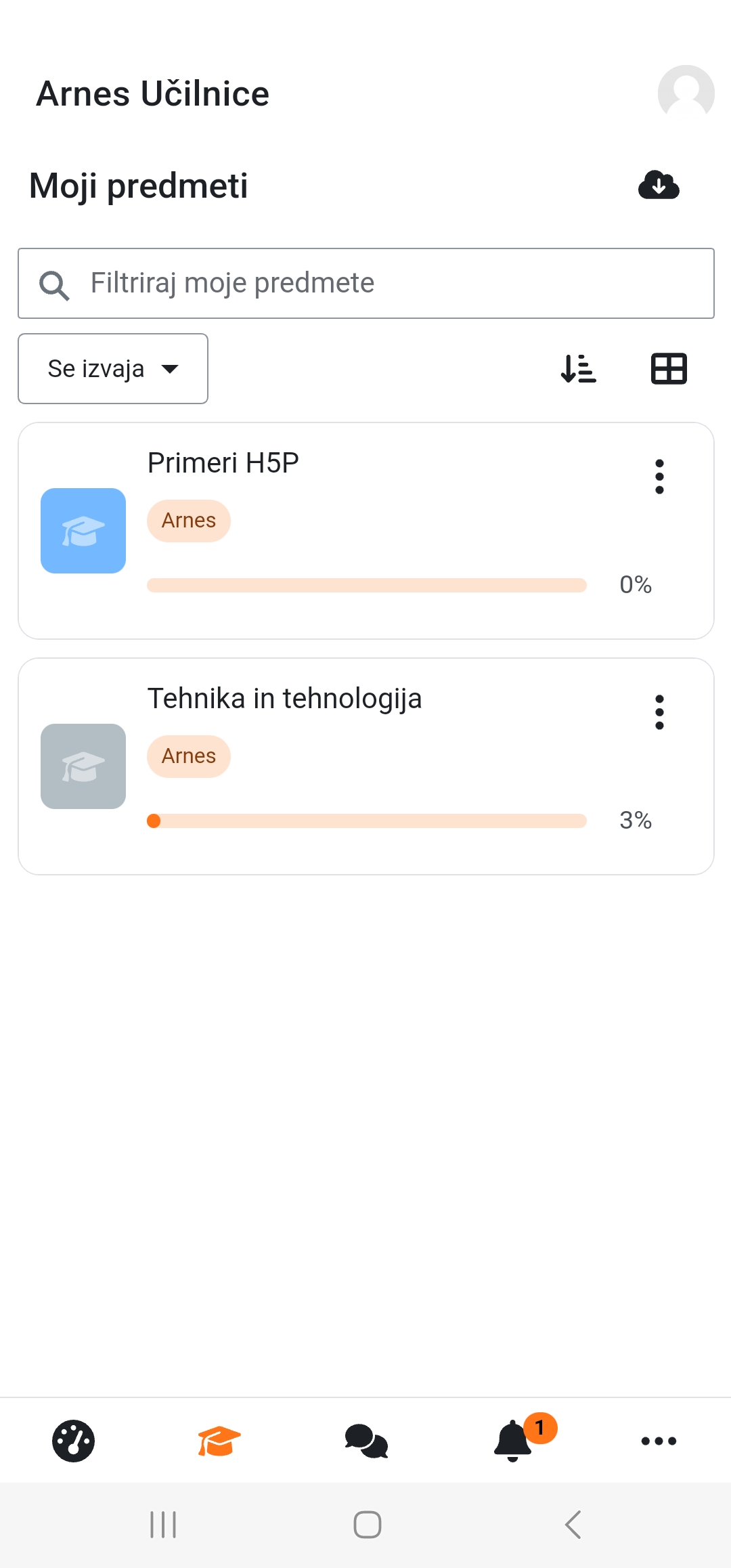This screenshot has height=1568, width=731.
Task: Tap the cloud download courses icon
Action: (659, 185)
